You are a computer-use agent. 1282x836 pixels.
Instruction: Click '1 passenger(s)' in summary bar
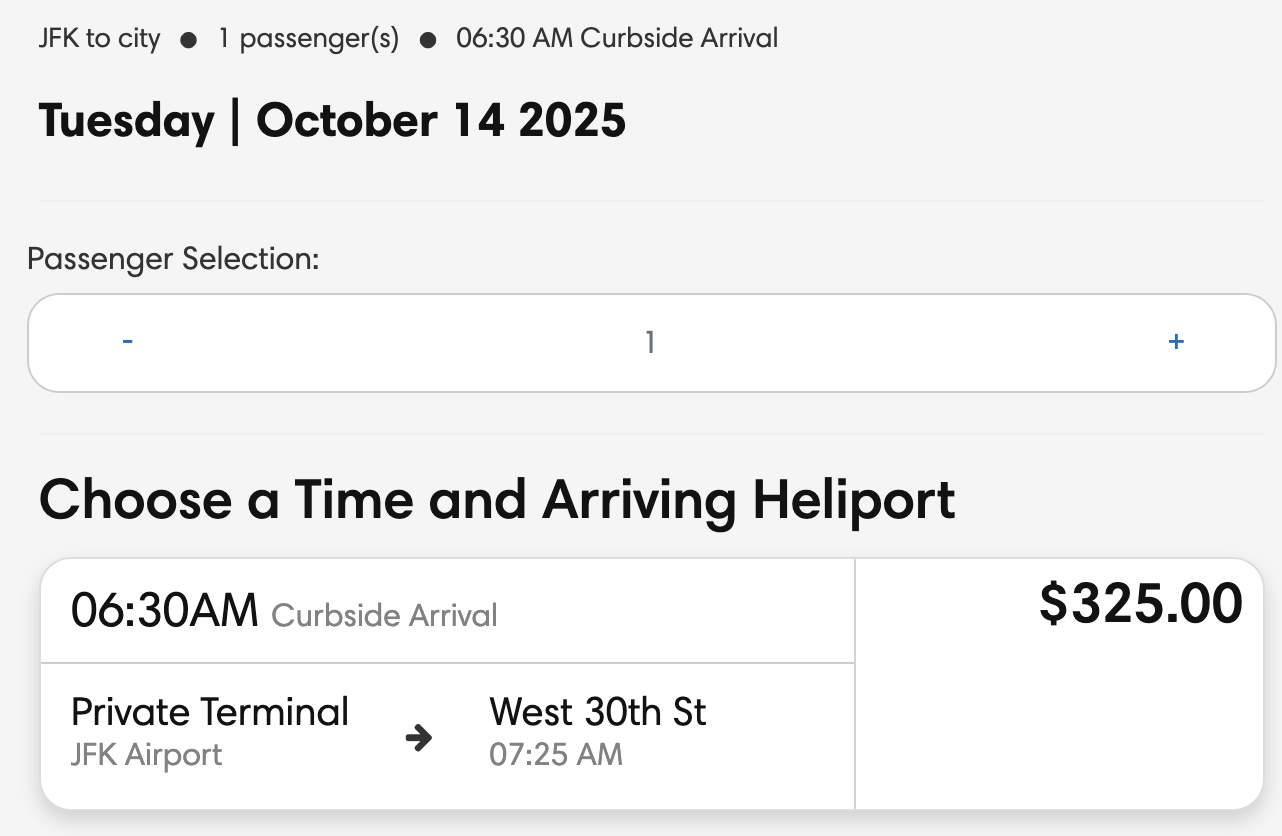(x=309, y=39)
